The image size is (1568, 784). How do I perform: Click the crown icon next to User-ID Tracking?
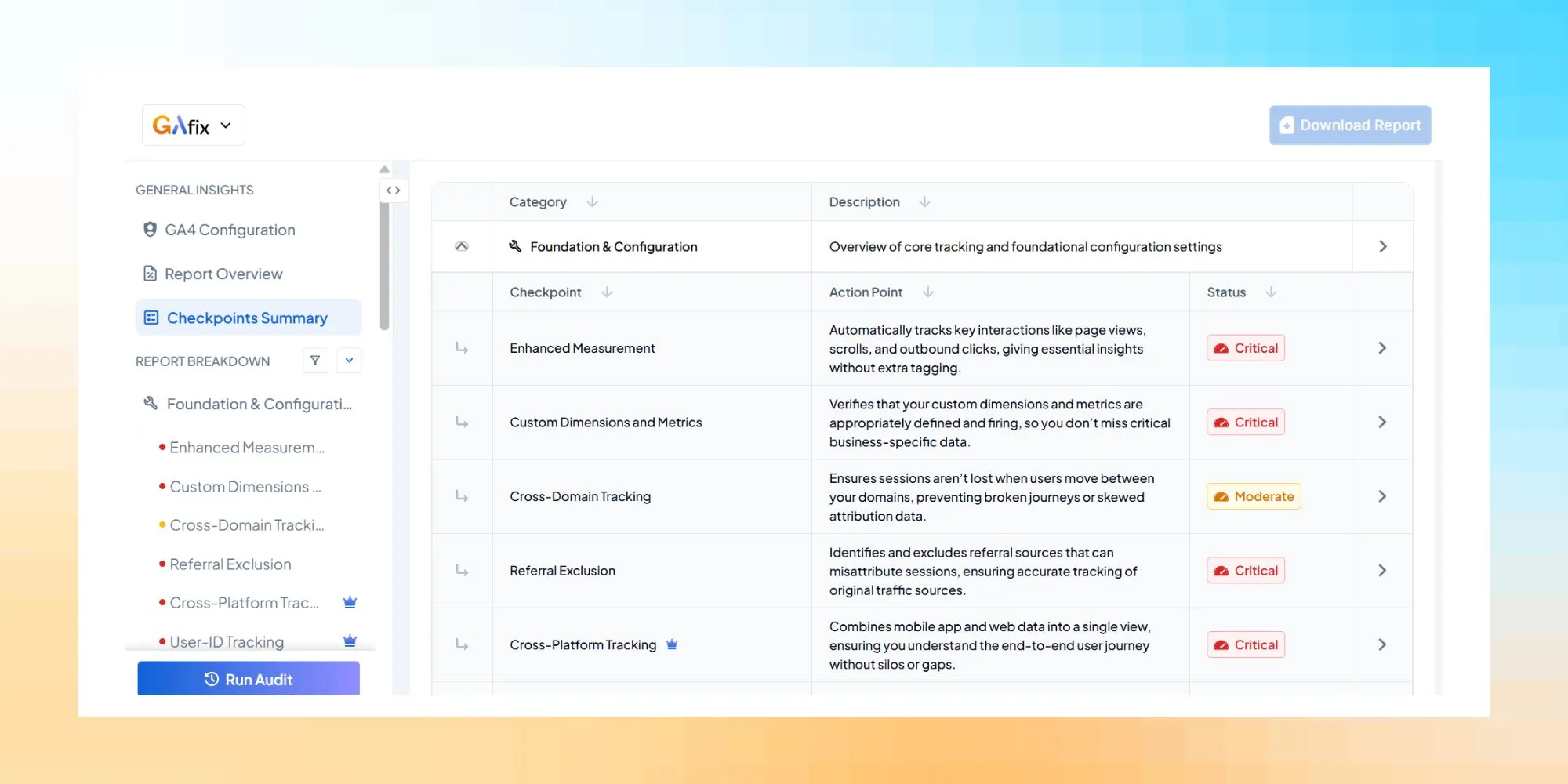pos(350,641)
